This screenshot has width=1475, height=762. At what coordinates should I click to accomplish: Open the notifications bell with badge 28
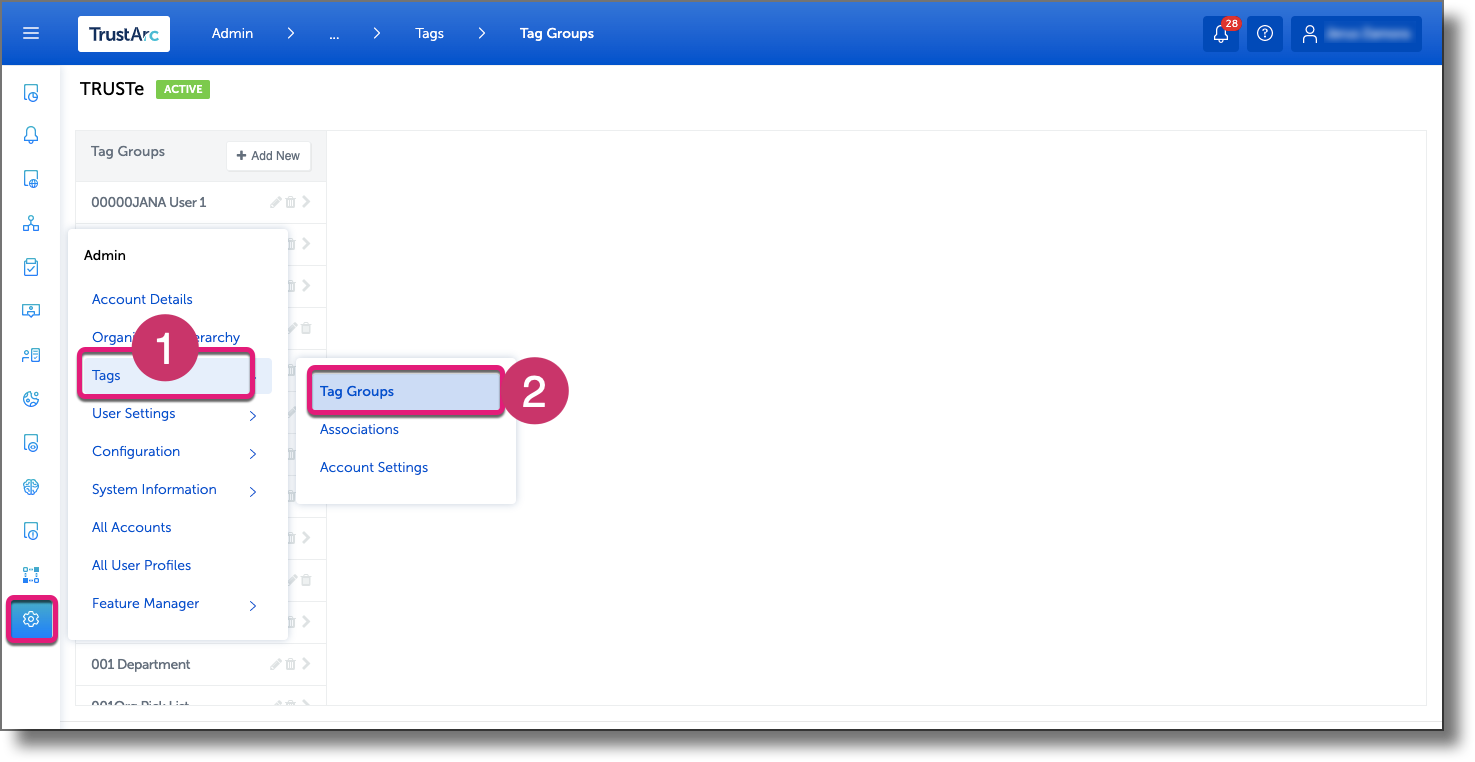pyautogui.click(x=1221, y=33)
